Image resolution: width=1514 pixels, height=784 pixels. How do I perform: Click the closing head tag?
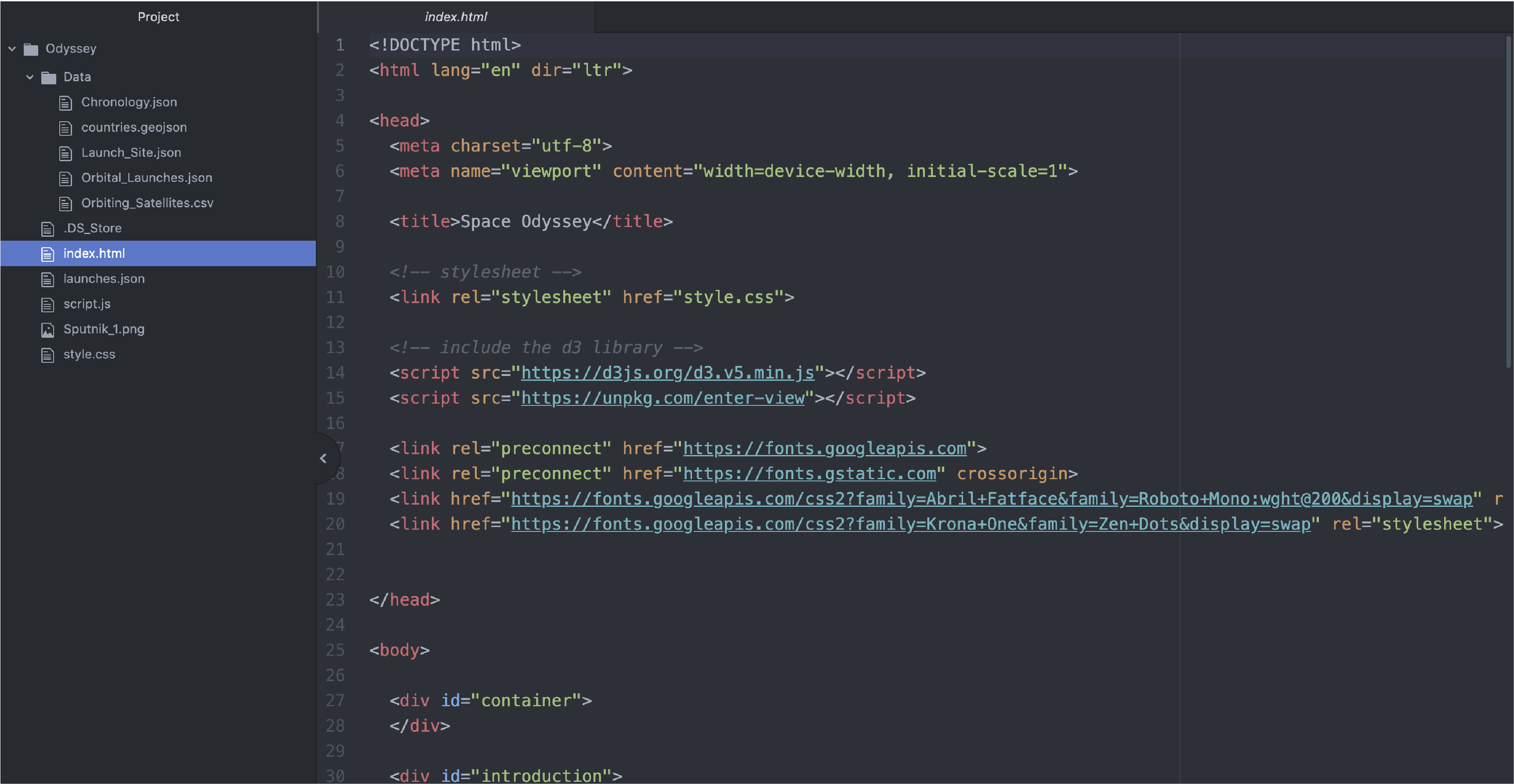click(404, 600)
